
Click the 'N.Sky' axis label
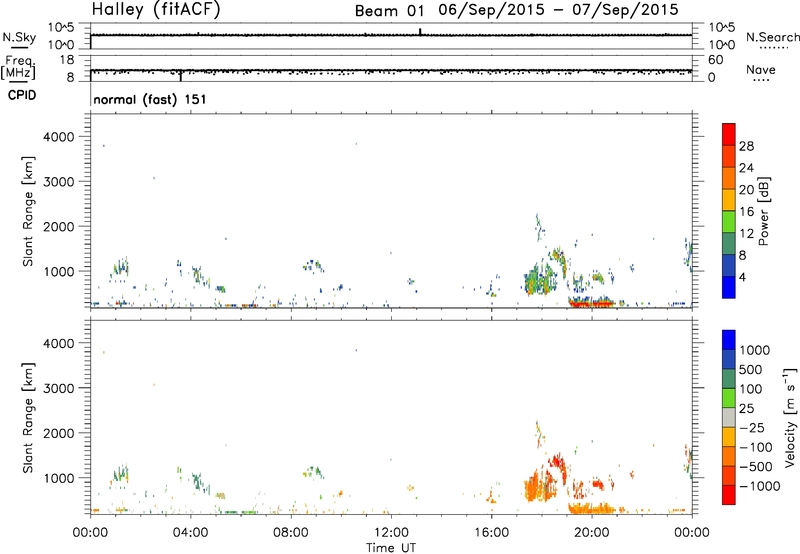19,38
